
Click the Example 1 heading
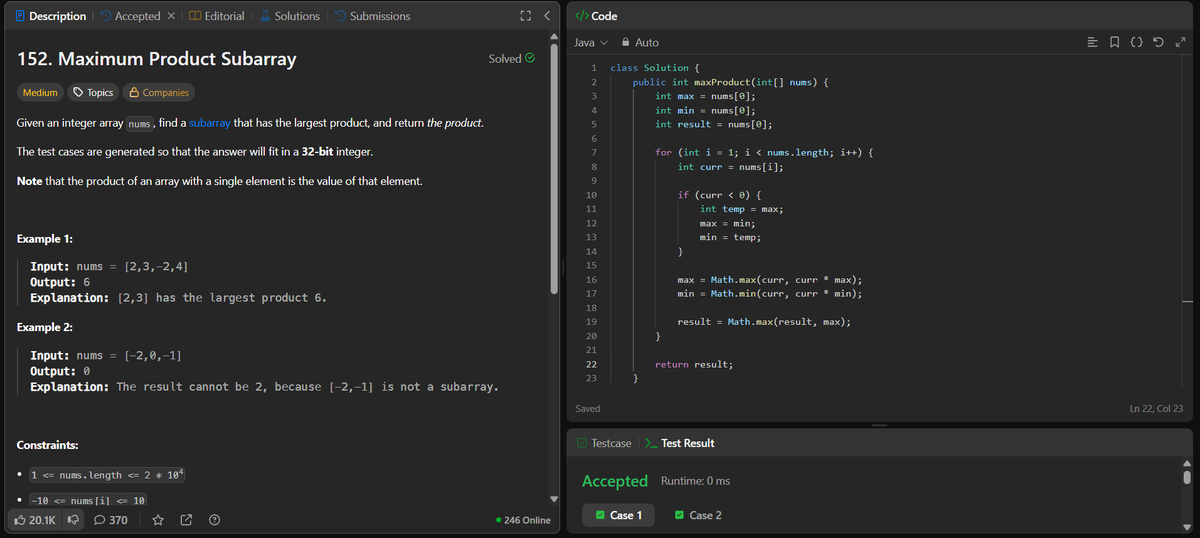45,239
